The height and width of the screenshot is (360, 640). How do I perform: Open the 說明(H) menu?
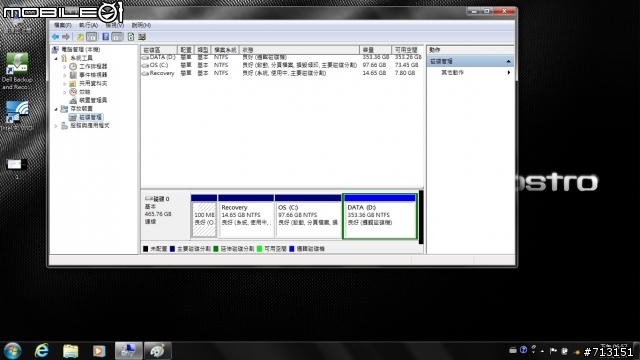(141, 25)
